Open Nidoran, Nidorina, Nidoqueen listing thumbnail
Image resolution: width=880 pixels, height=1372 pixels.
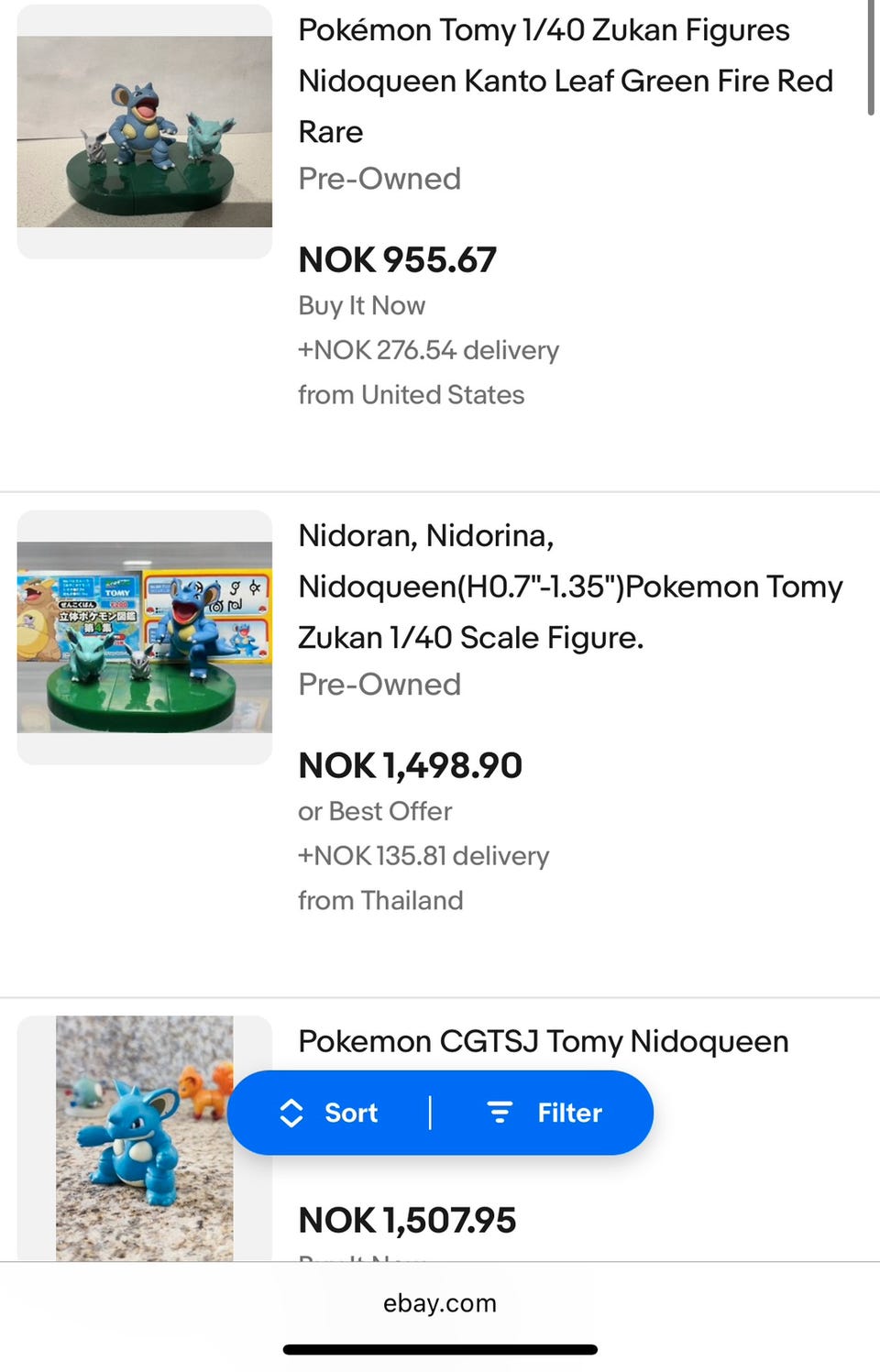pos(145,638)
